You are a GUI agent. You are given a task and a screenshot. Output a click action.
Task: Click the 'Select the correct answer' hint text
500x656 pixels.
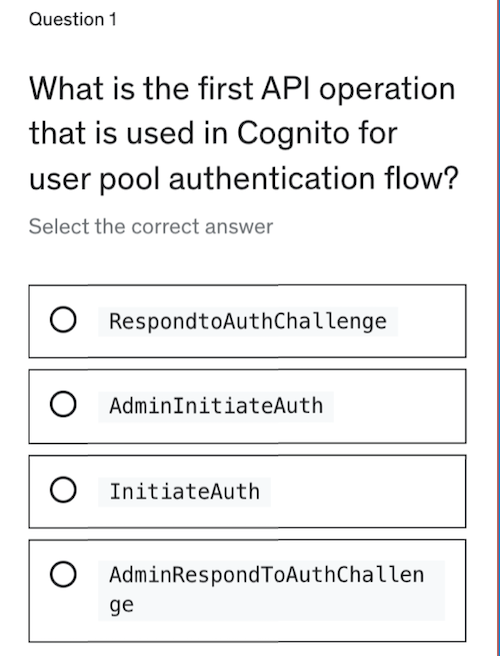tap(151, 227)
